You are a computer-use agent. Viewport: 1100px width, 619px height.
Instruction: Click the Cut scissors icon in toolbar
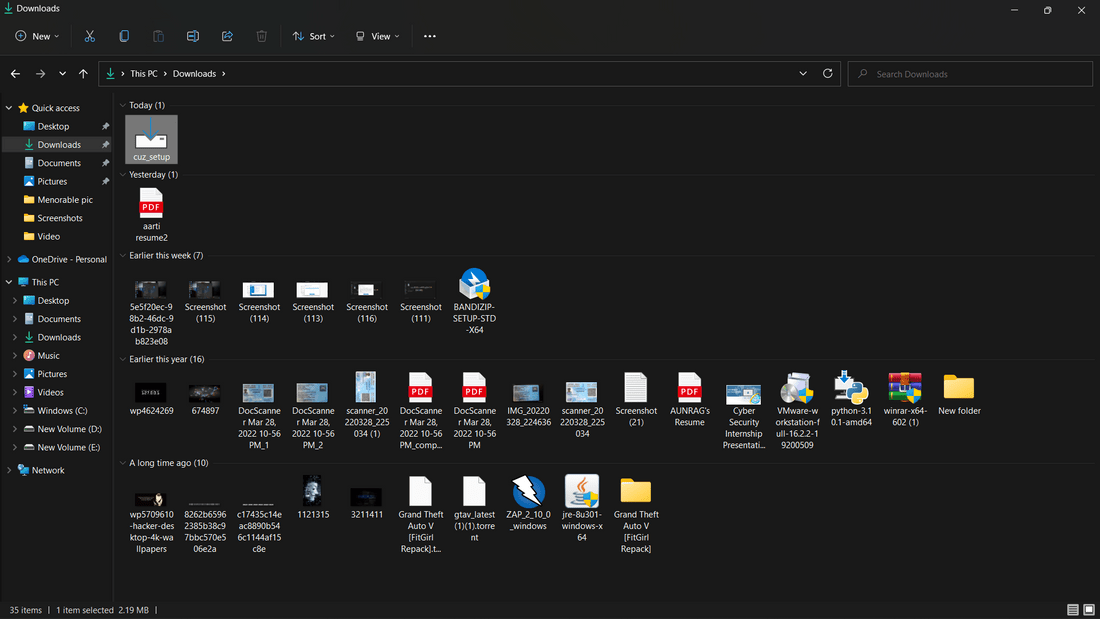(x=89, y=36)
